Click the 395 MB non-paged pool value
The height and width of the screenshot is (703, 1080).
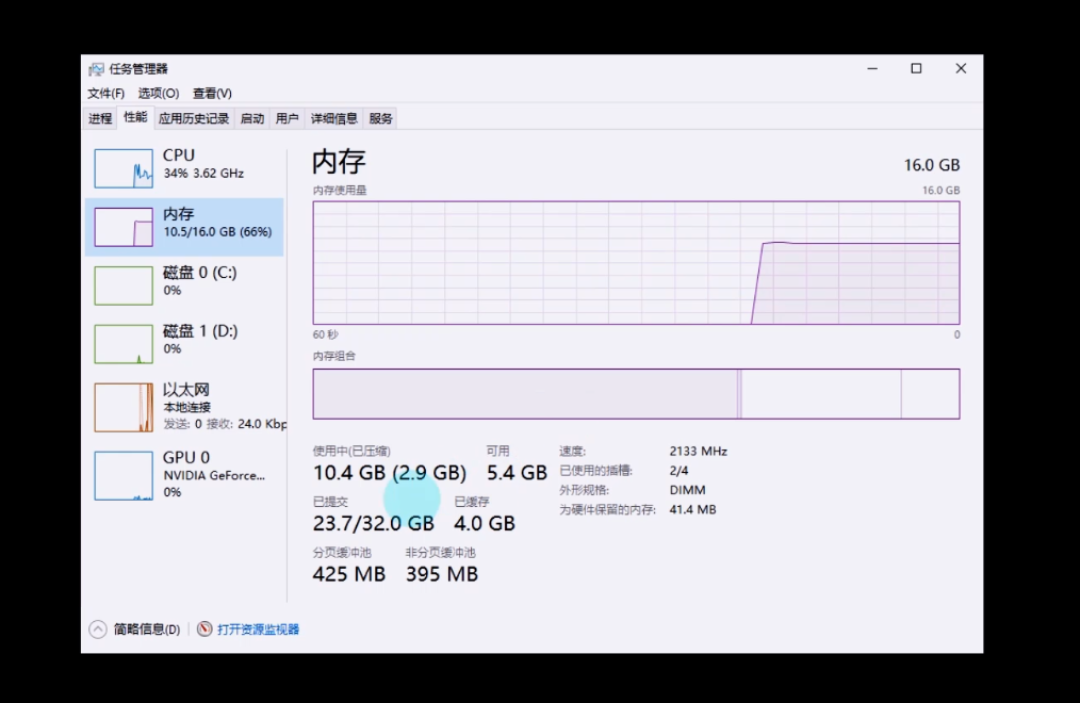[x=442, y=574]
